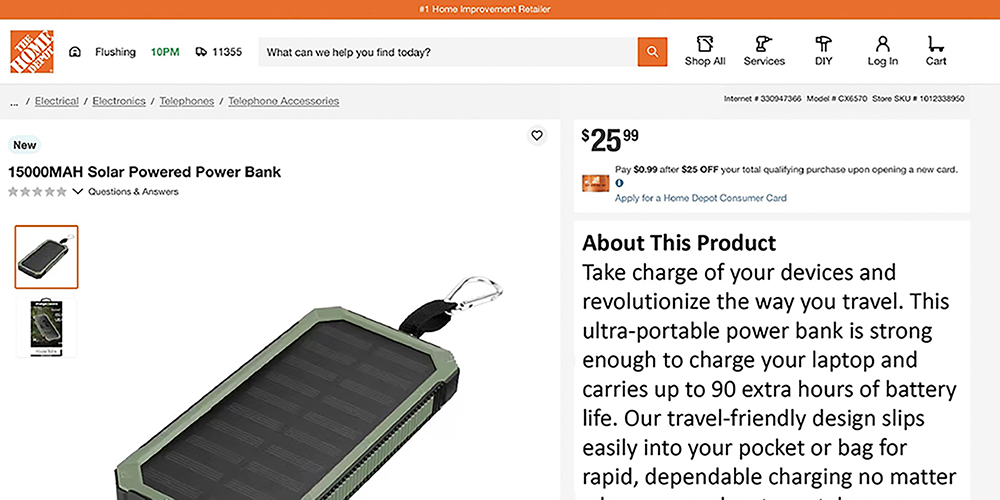Expand the breadcrumb ellipsis
Image resolution: width=1000 pixels, height=500 pixels.
point(14,101)
